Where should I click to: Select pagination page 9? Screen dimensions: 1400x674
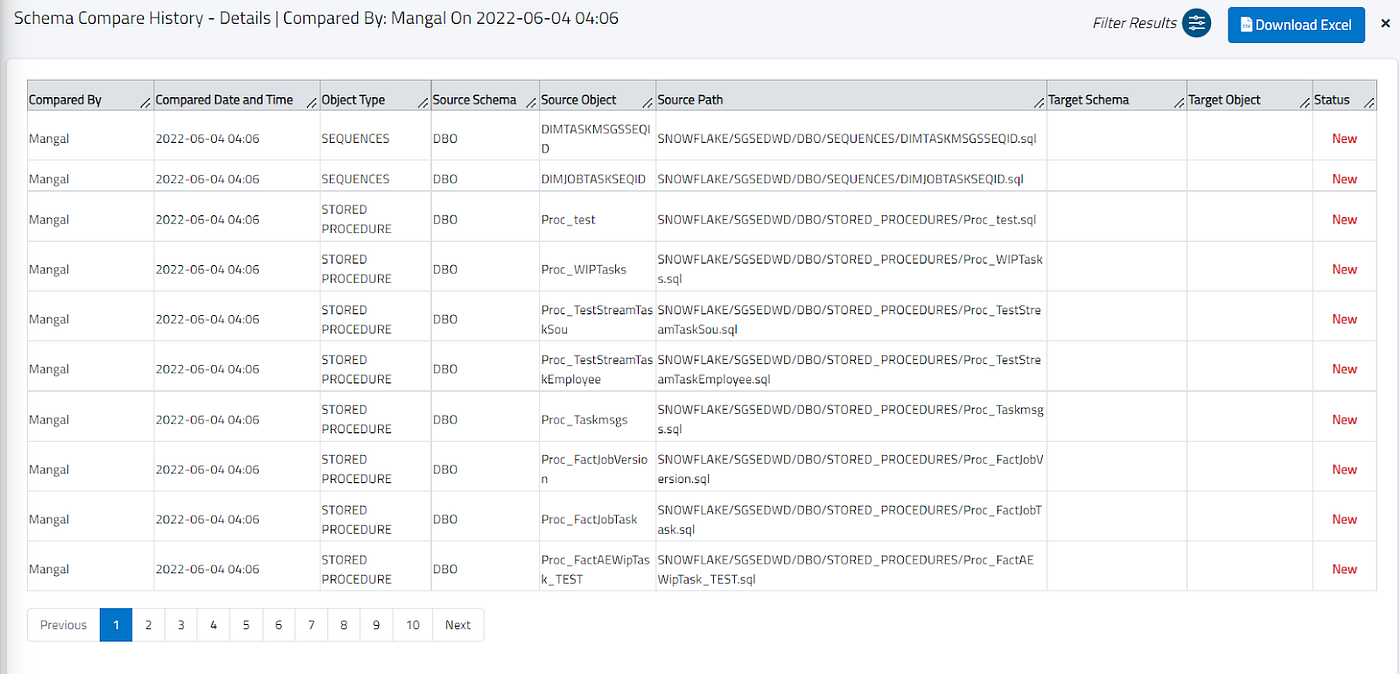click(376, 625)
